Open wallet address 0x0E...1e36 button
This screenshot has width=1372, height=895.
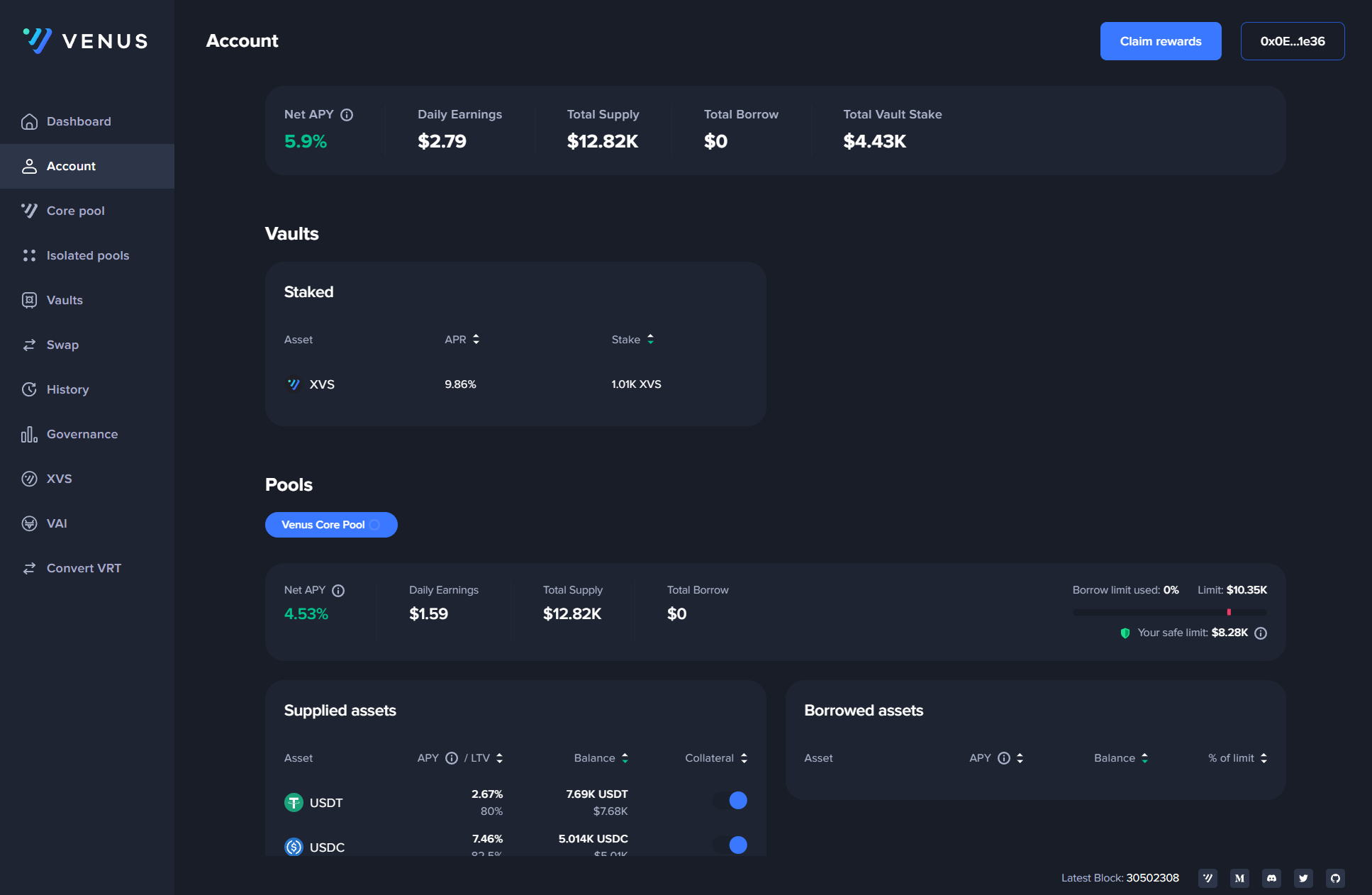point(1292,41)
